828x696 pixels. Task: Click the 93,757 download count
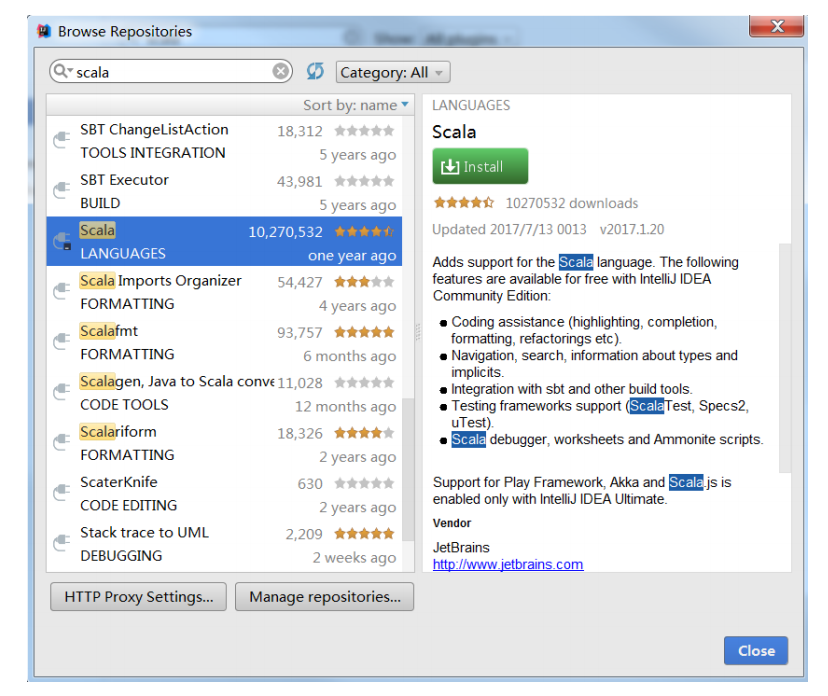[x=299, y=333]
